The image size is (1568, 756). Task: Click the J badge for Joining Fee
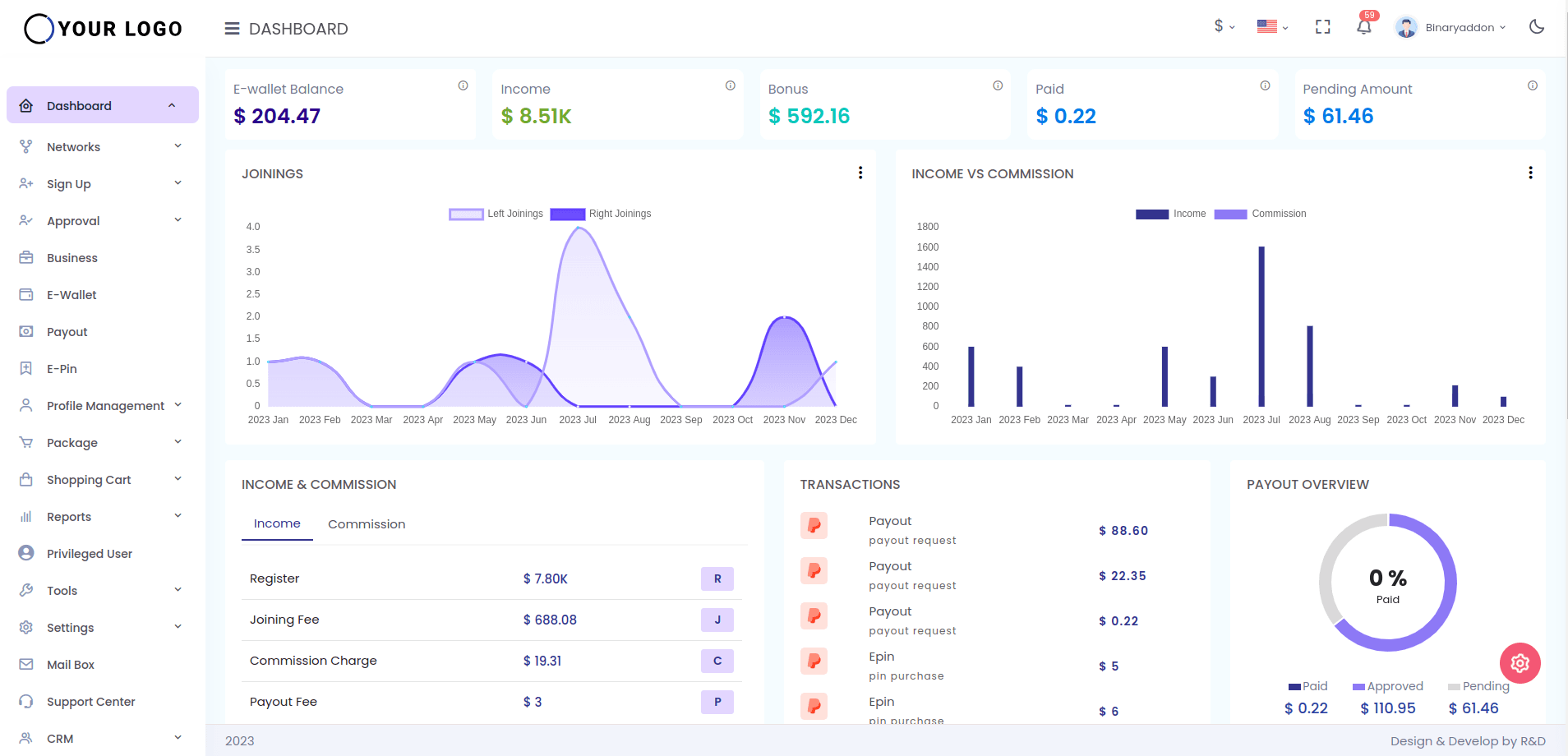pyautogui.click(x=717, y=620)
